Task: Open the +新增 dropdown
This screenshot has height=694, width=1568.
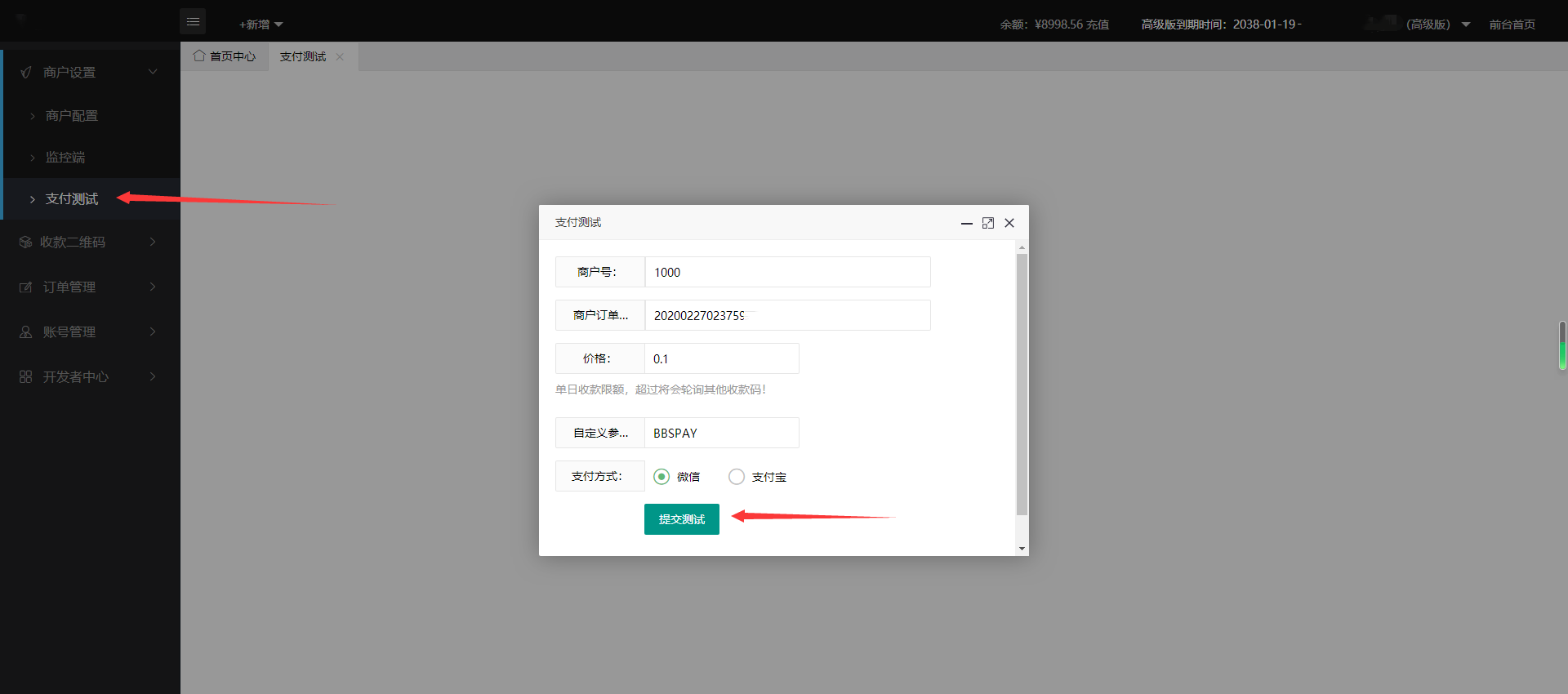Action: (261, 24)
